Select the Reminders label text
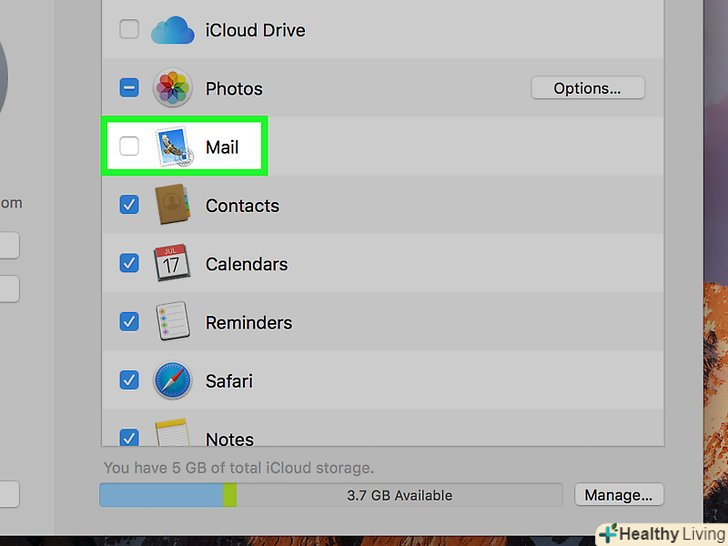The width and height of the screenshot is (728, 546). click(249, 323)
